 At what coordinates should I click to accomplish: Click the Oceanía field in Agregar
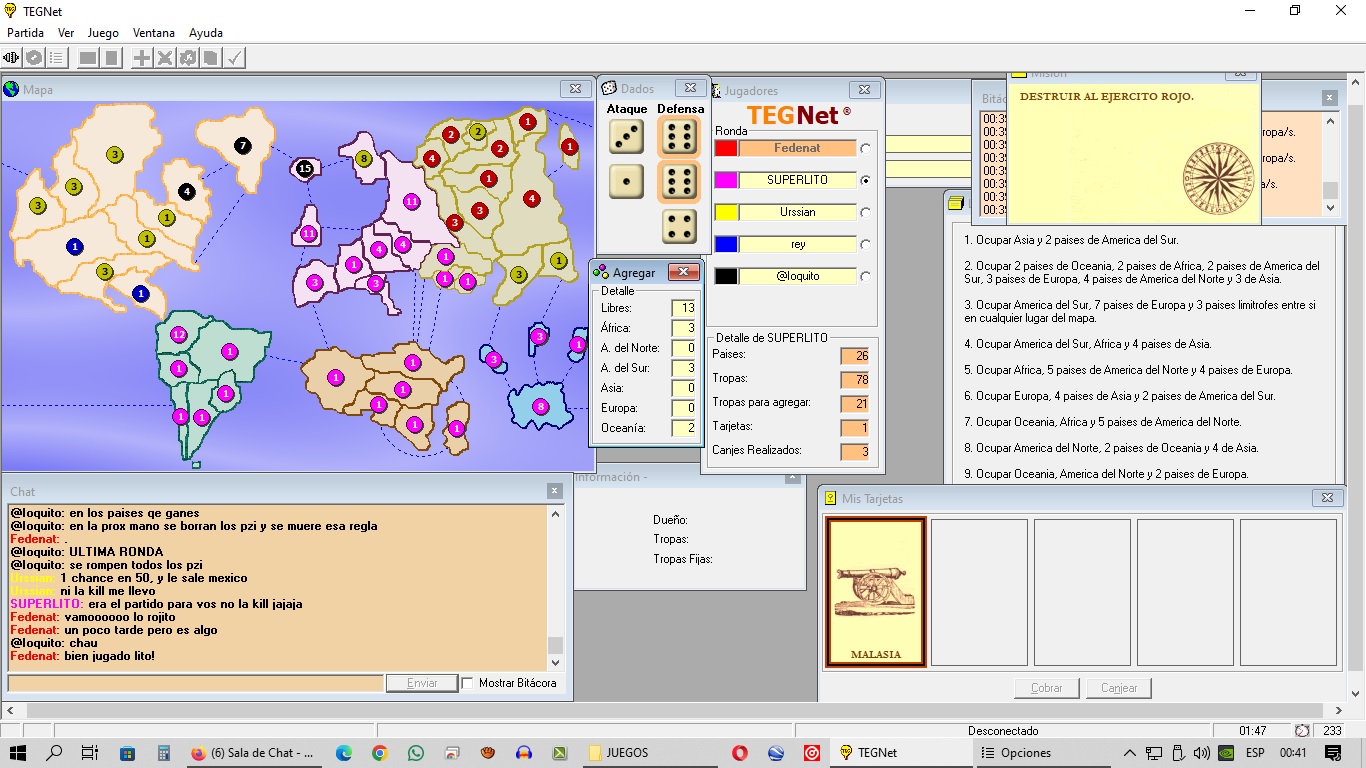[x=683, y=428]
